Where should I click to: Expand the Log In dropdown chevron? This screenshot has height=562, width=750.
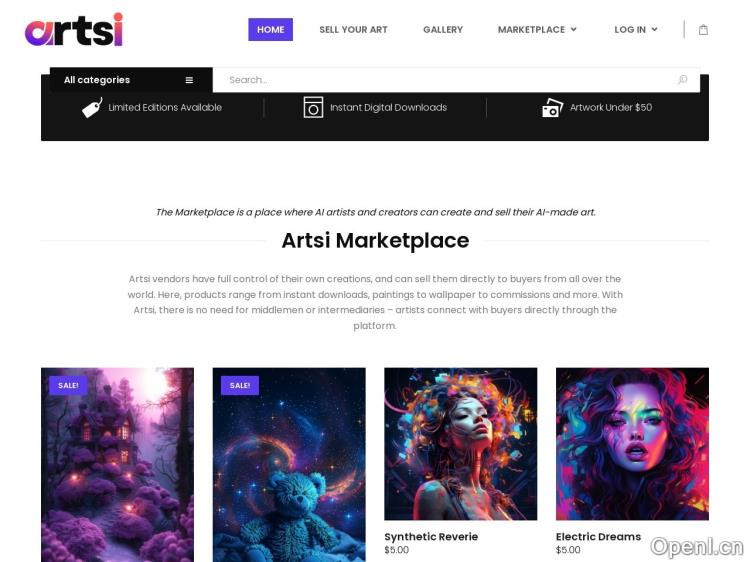654,30
